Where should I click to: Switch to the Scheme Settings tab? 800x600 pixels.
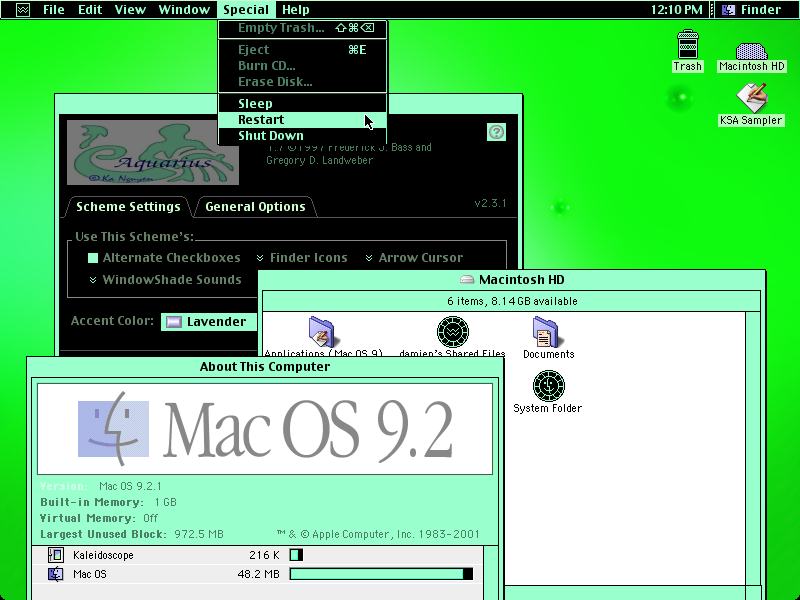click(x=128, y=207)
